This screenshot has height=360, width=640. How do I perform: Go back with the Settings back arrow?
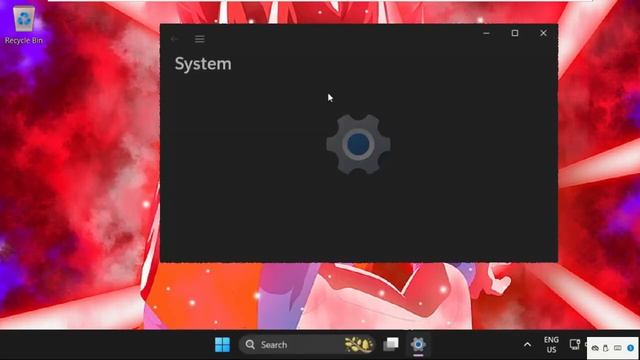(174, 39)
